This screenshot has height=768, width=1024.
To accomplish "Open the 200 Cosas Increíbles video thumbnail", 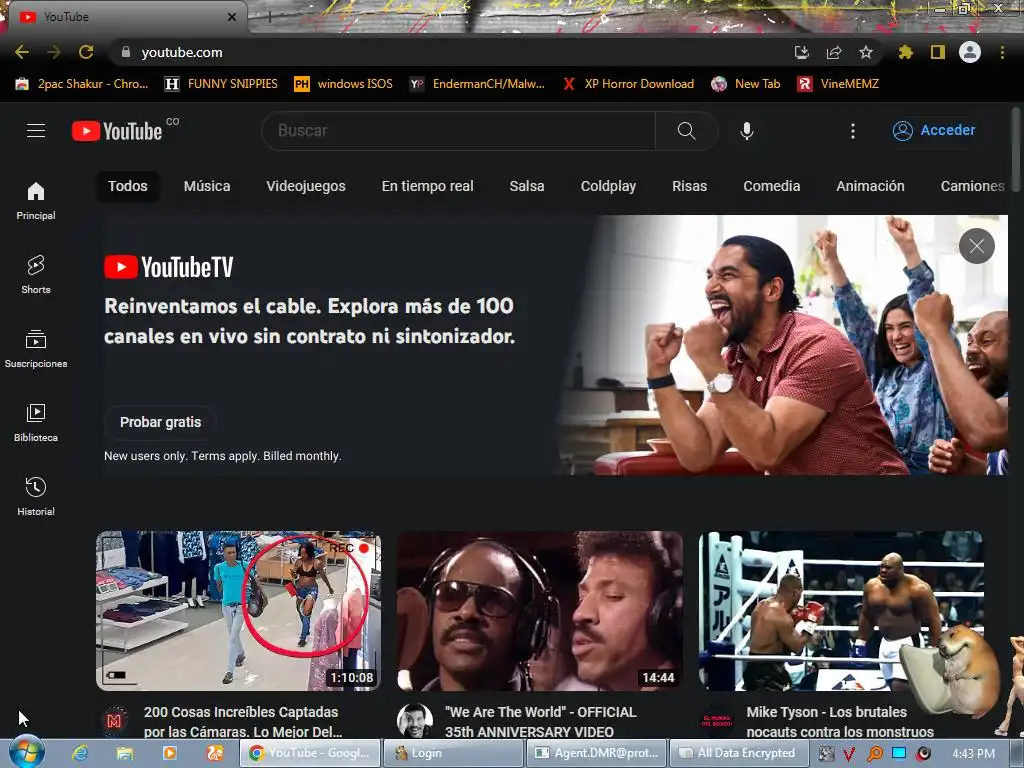I will 238,611.
